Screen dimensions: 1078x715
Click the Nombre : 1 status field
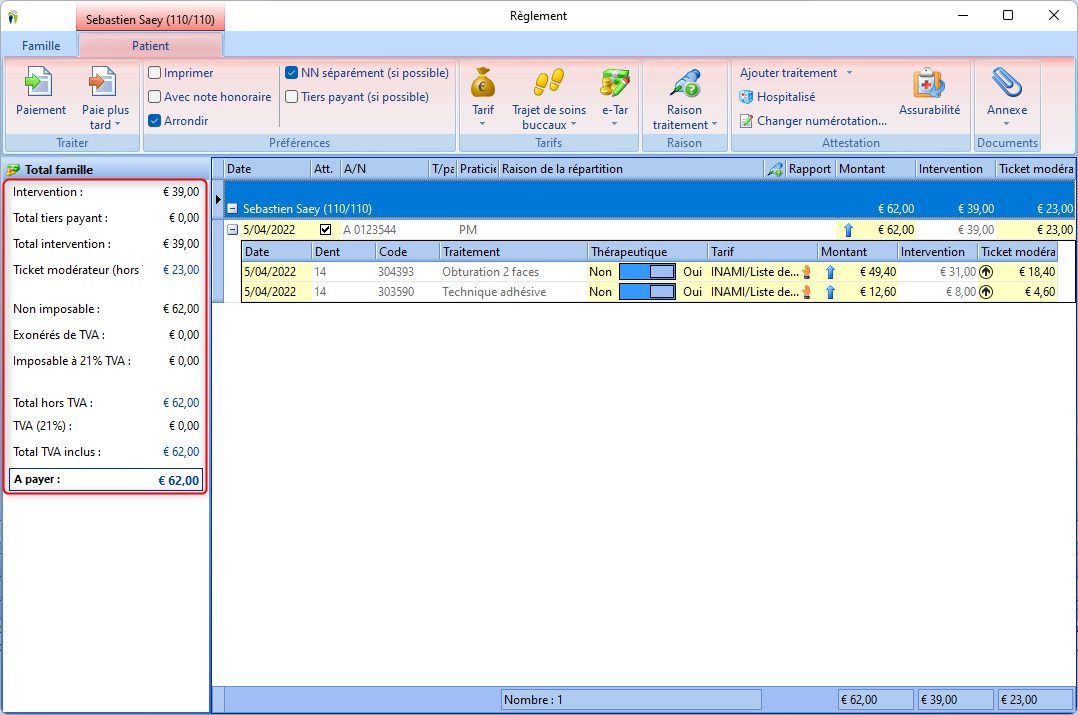point(631,700)
